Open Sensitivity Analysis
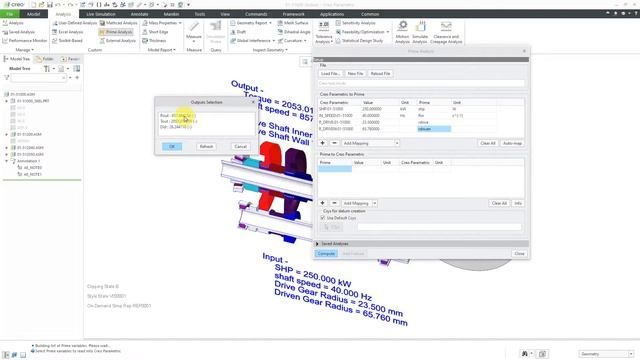Viewport: 640px width, 360px height. [355, 23]
